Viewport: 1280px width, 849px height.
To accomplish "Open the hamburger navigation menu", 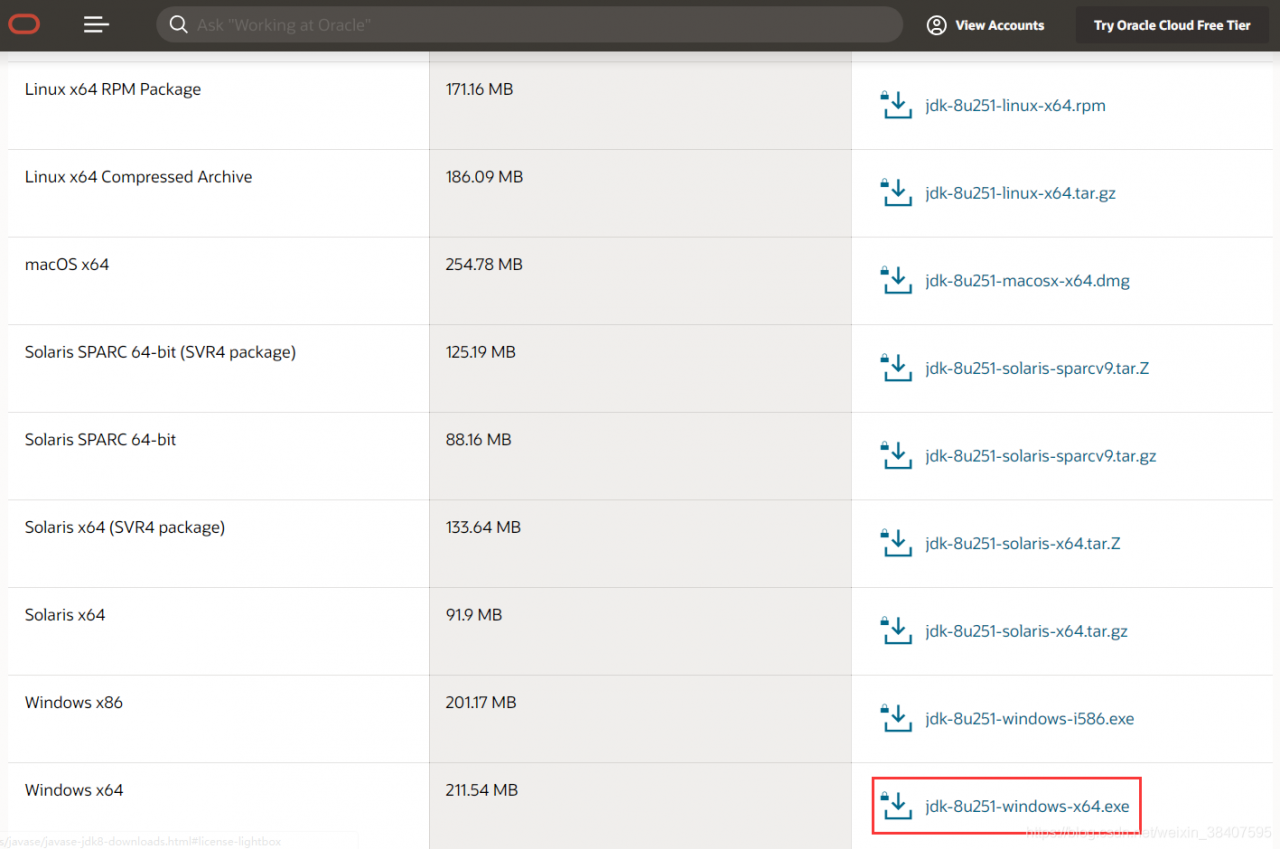I will point(97,24).
